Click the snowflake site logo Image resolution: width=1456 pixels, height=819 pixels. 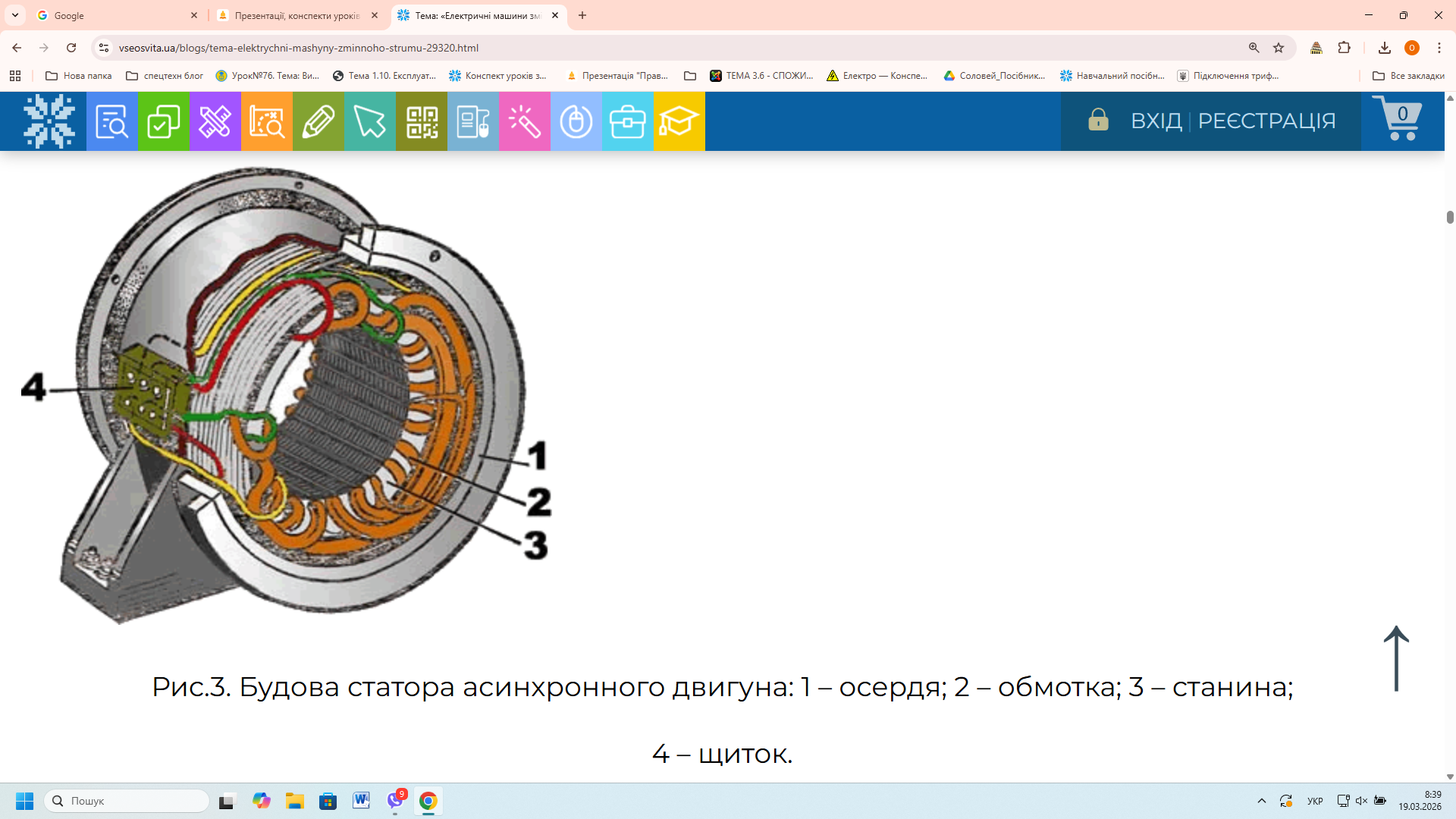pos(49,121)
